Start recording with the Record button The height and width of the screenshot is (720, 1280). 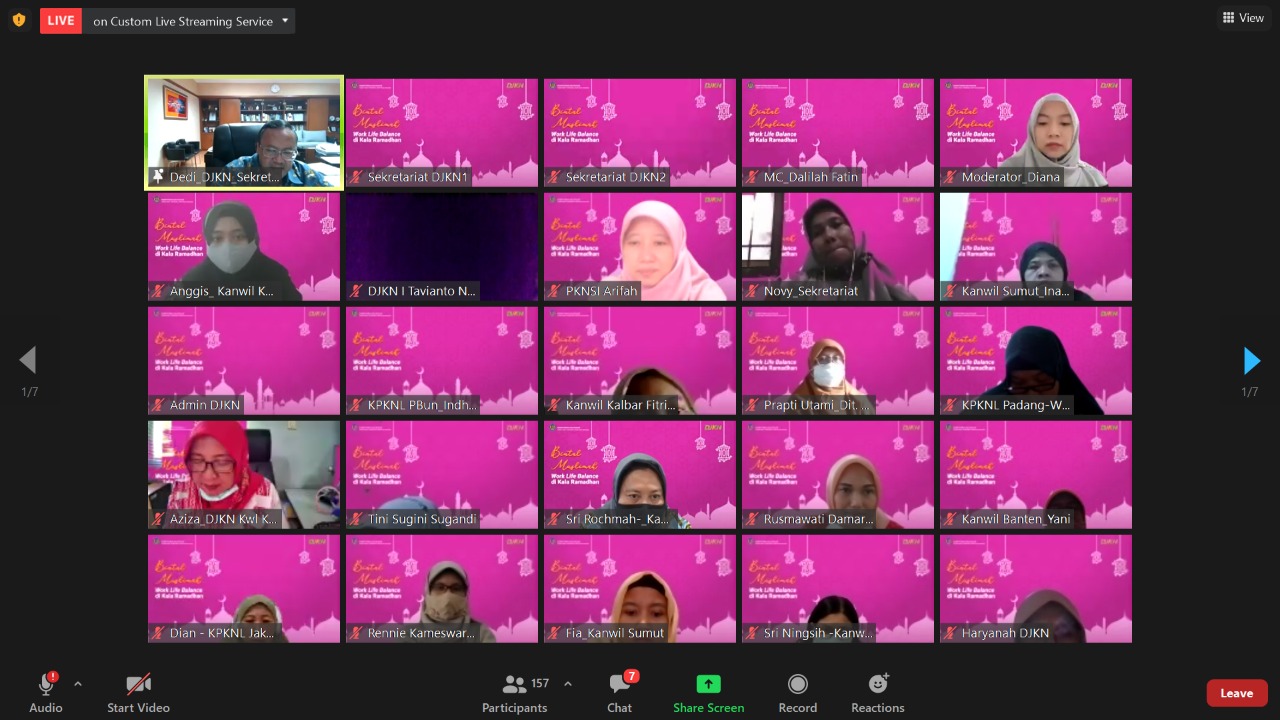point(797,692)
